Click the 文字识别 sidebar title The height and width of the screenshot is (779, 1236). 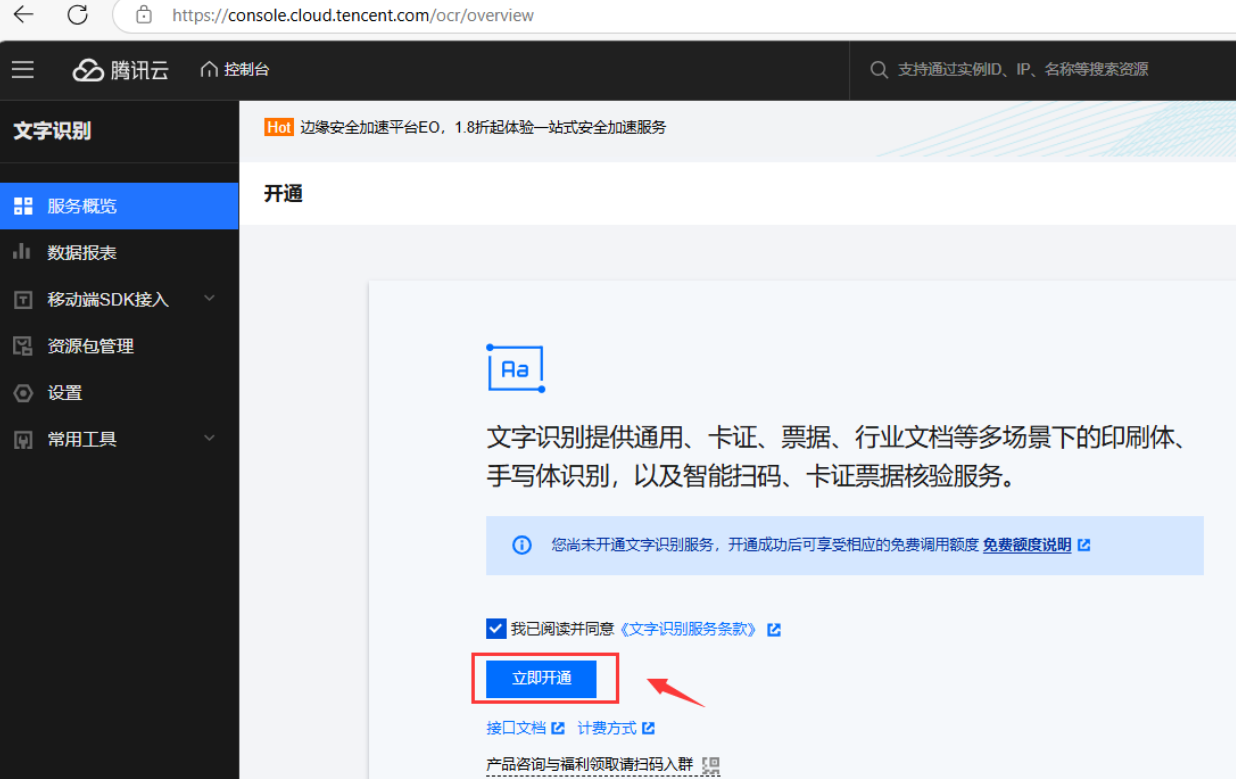point(52,131)
